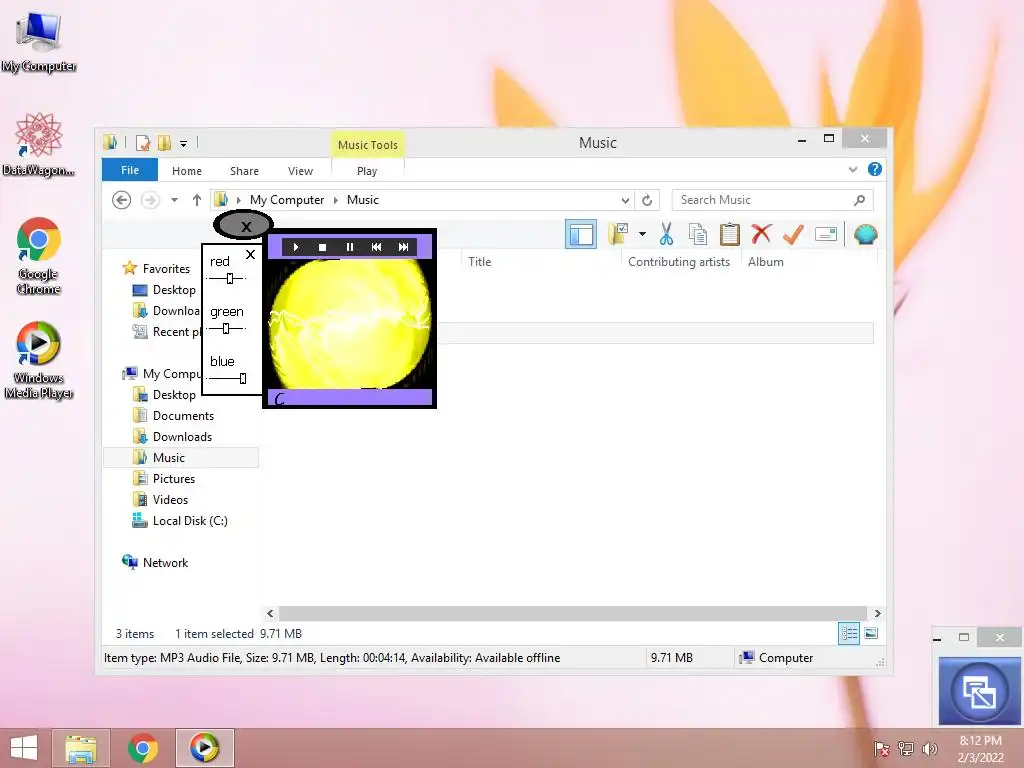This screenshot has height=768, width=1024.
Task: Click the Rename icon in the toolbar
Action: tap(826, 234)
